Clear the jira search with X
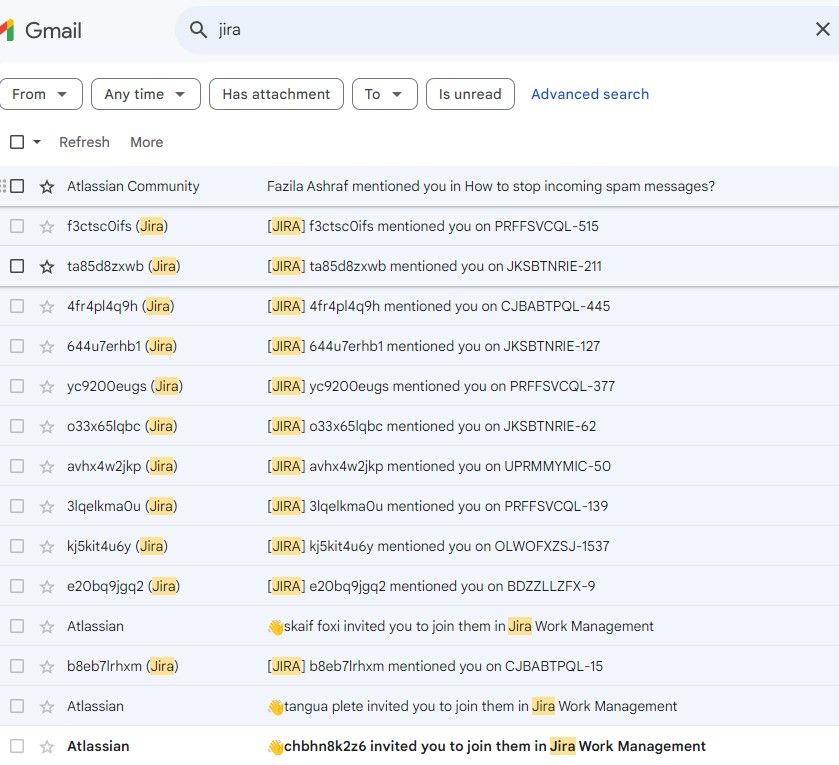This screenshot has height=765, width=839. 822,29
